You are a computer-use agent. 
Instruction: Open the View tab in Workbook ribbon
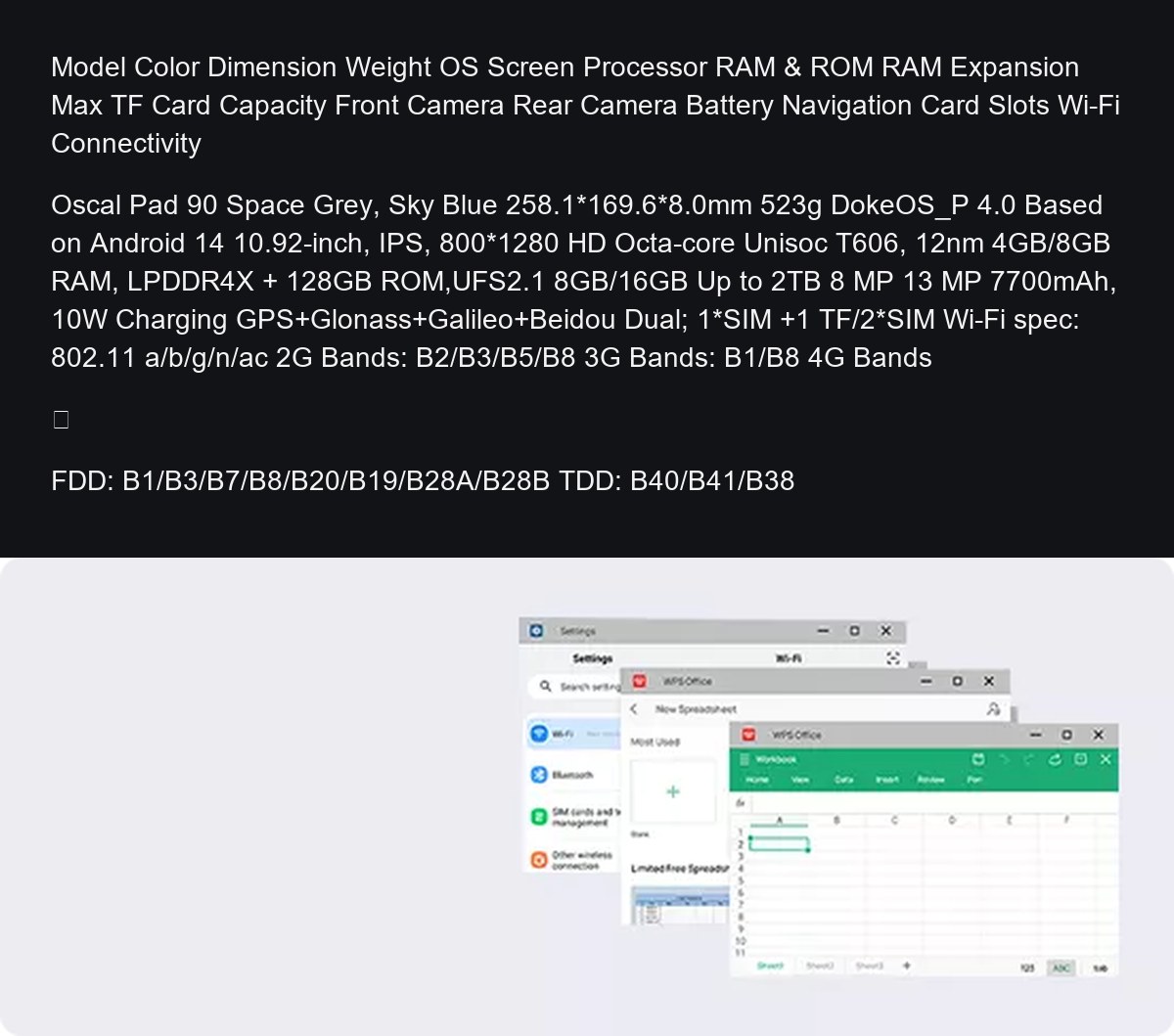point(800,780)
